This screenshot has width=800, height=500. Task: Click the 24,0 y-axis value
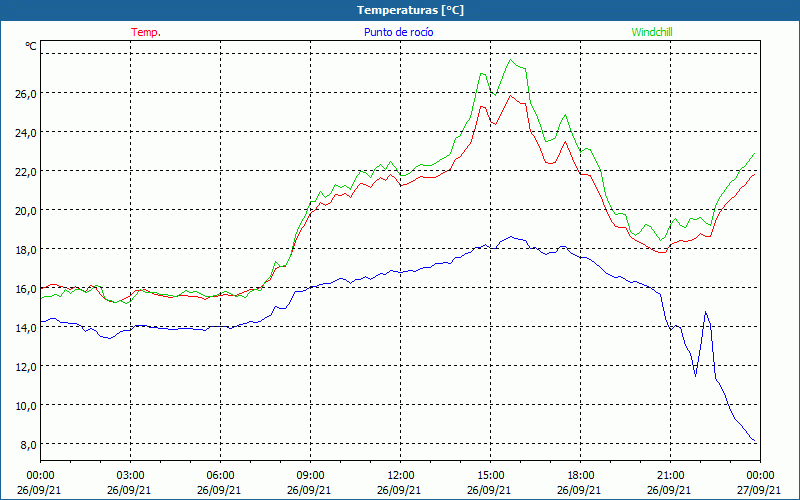(28, 132)
